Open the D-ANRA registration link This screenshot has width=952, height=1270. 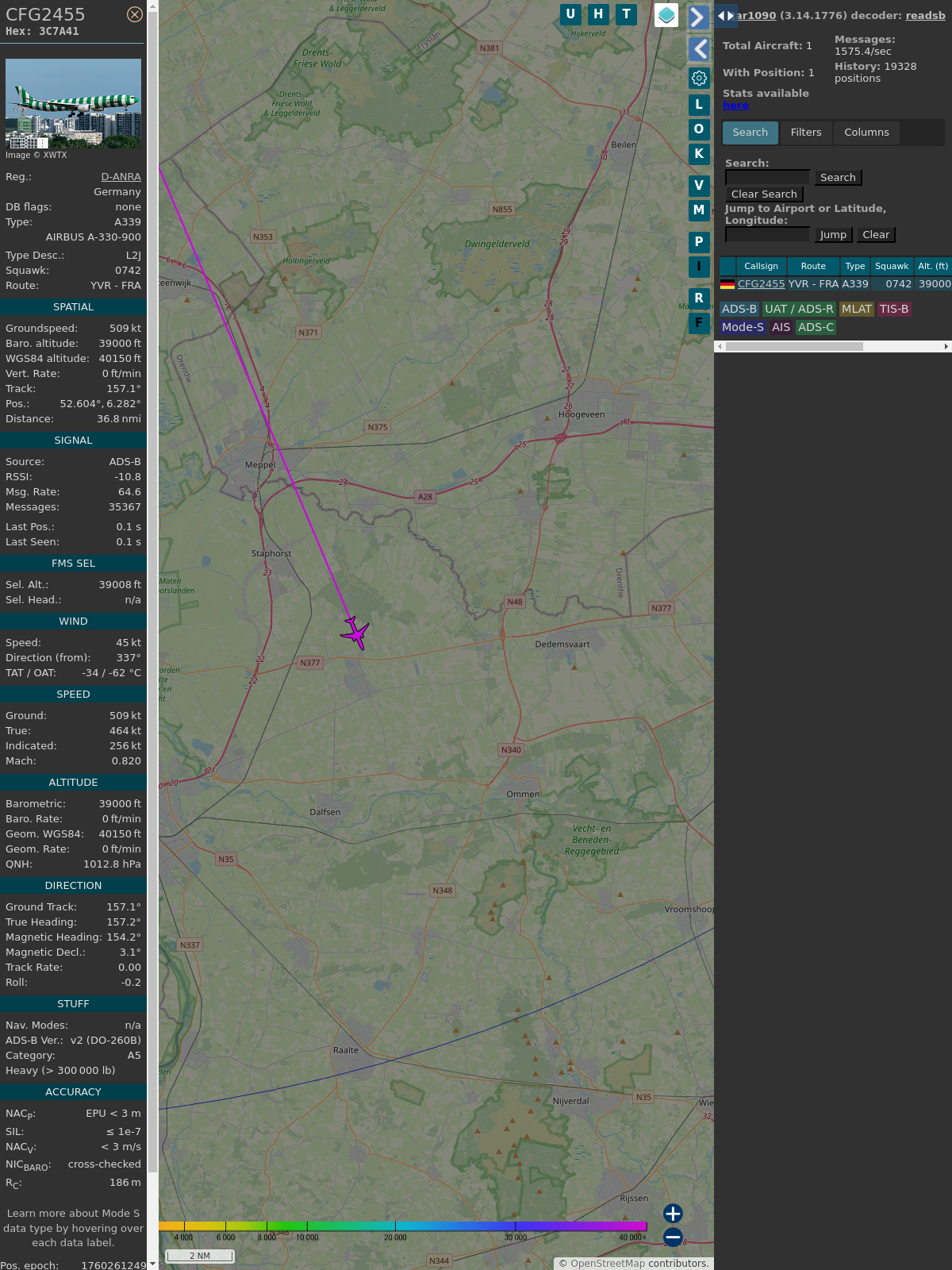tap(121, 177)
